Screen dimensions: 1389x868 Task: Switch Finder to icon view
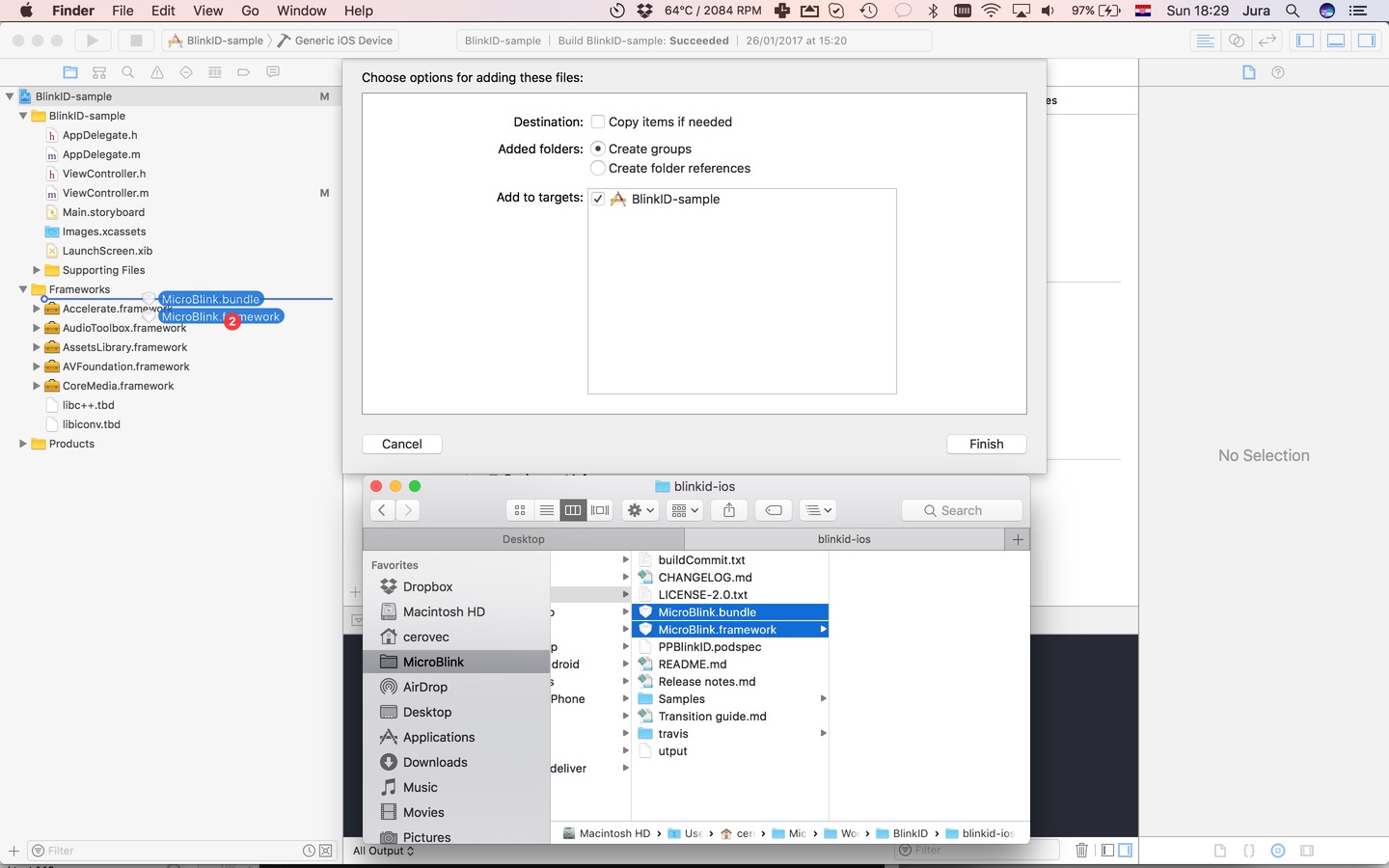tap(520, 510)
